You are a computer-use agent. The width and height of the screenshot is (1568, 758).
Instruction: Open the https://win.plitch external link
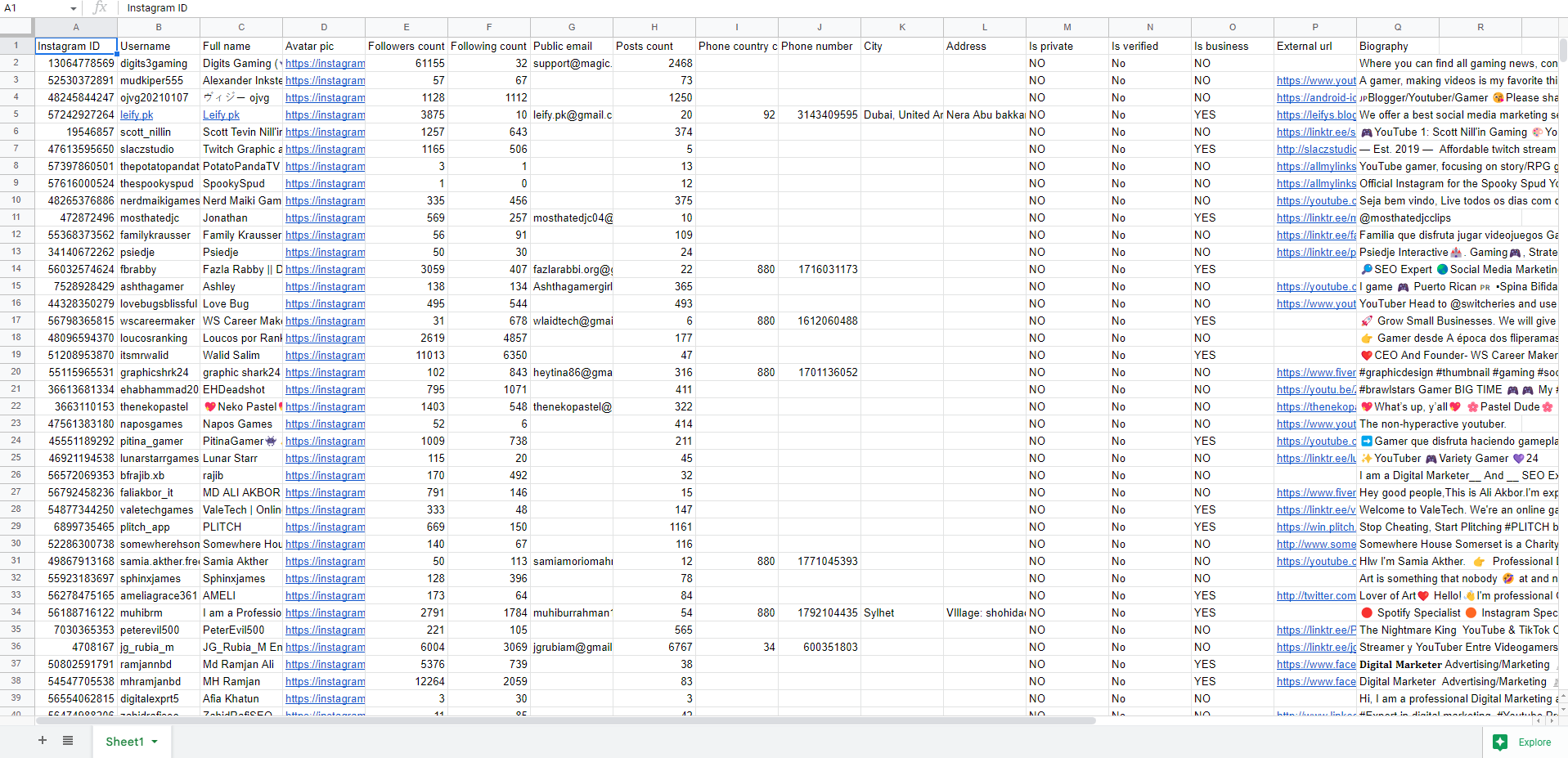[1316, 527]
